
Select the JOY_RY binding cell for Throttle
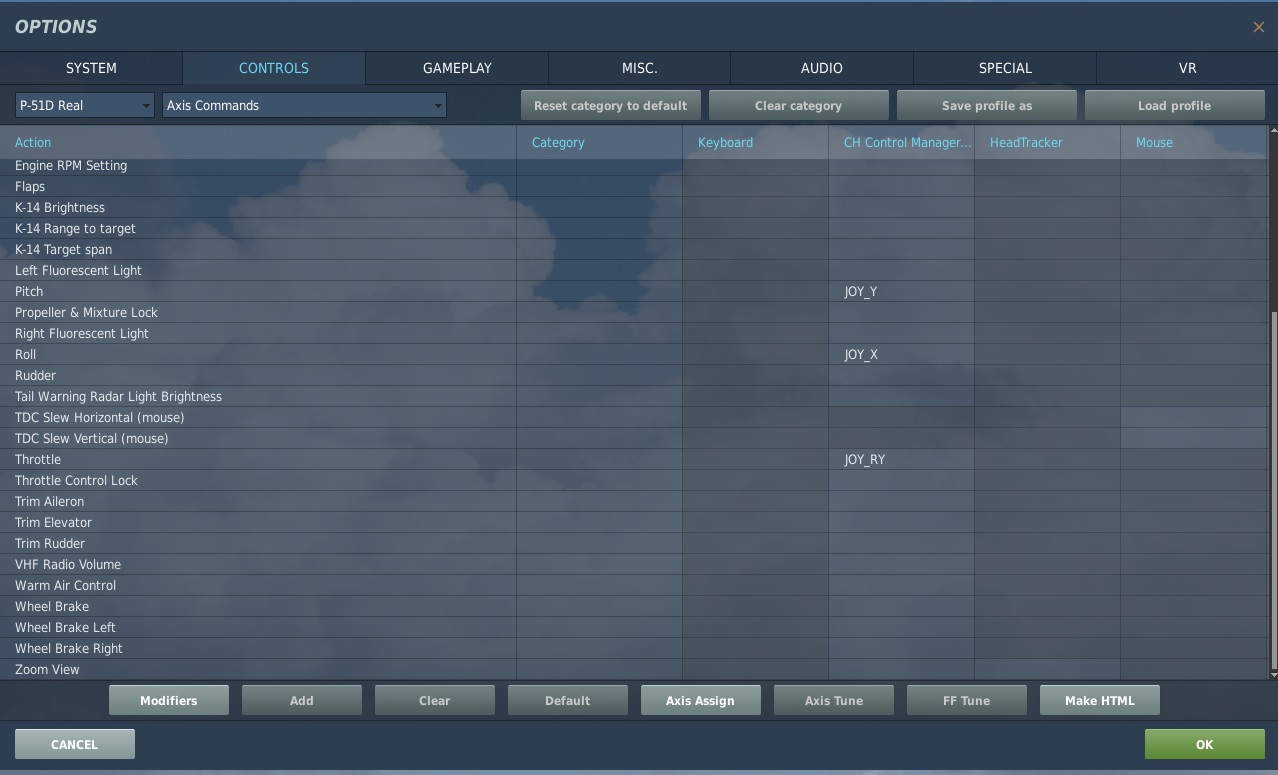point(901,459)
